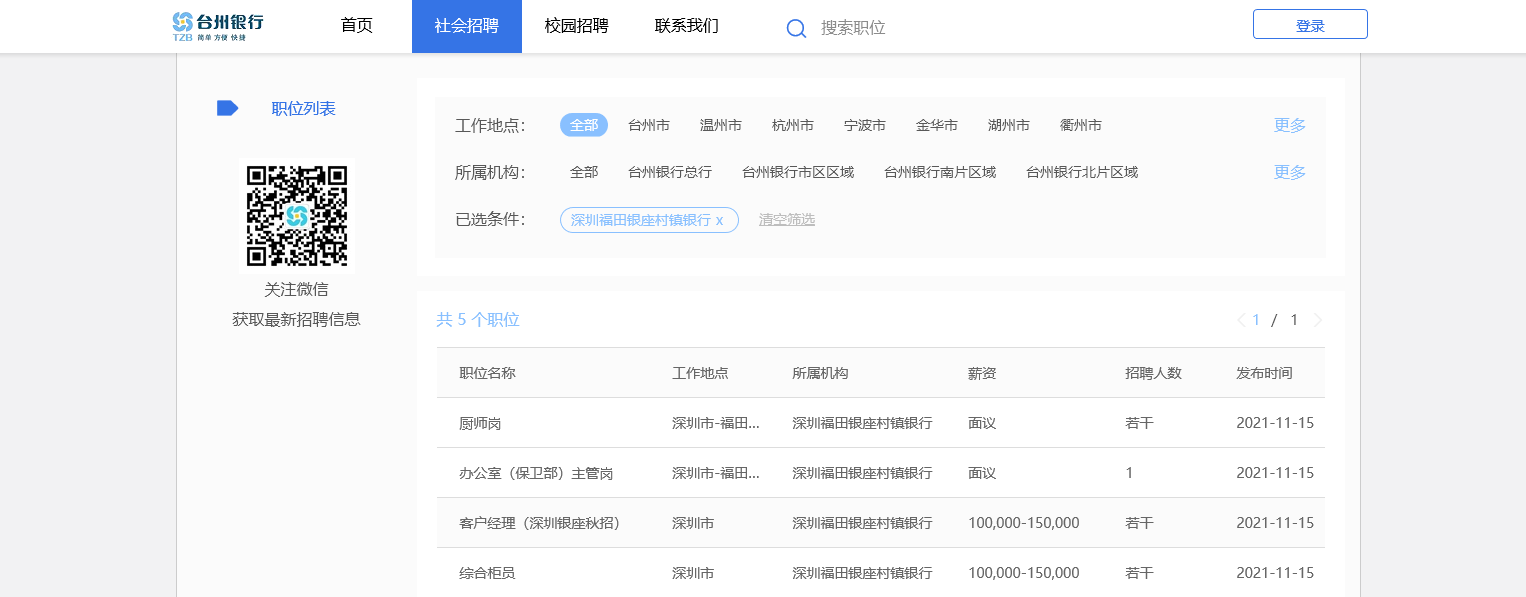The image size is (1526, 597).
Task: Click the blue tag icon beside 职位列表
Action: (227, 108)
